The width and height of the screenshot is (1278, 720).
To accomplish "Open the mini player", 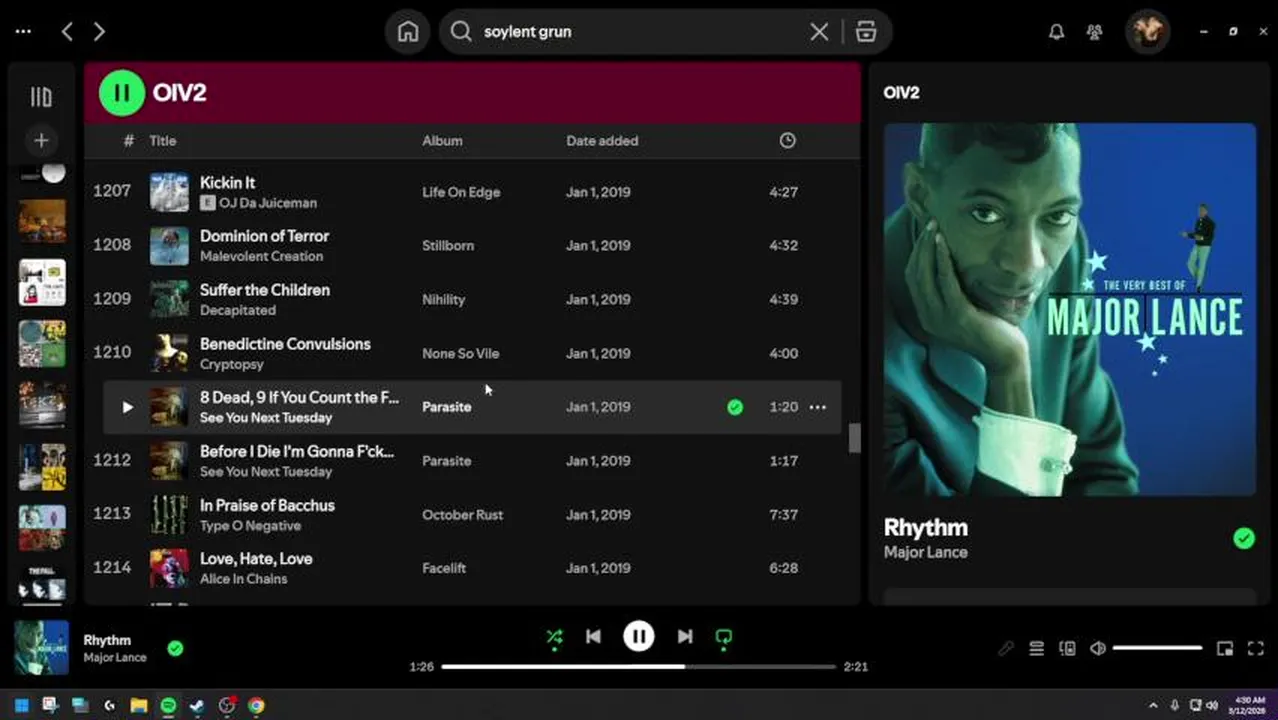I will point(1225,648).
